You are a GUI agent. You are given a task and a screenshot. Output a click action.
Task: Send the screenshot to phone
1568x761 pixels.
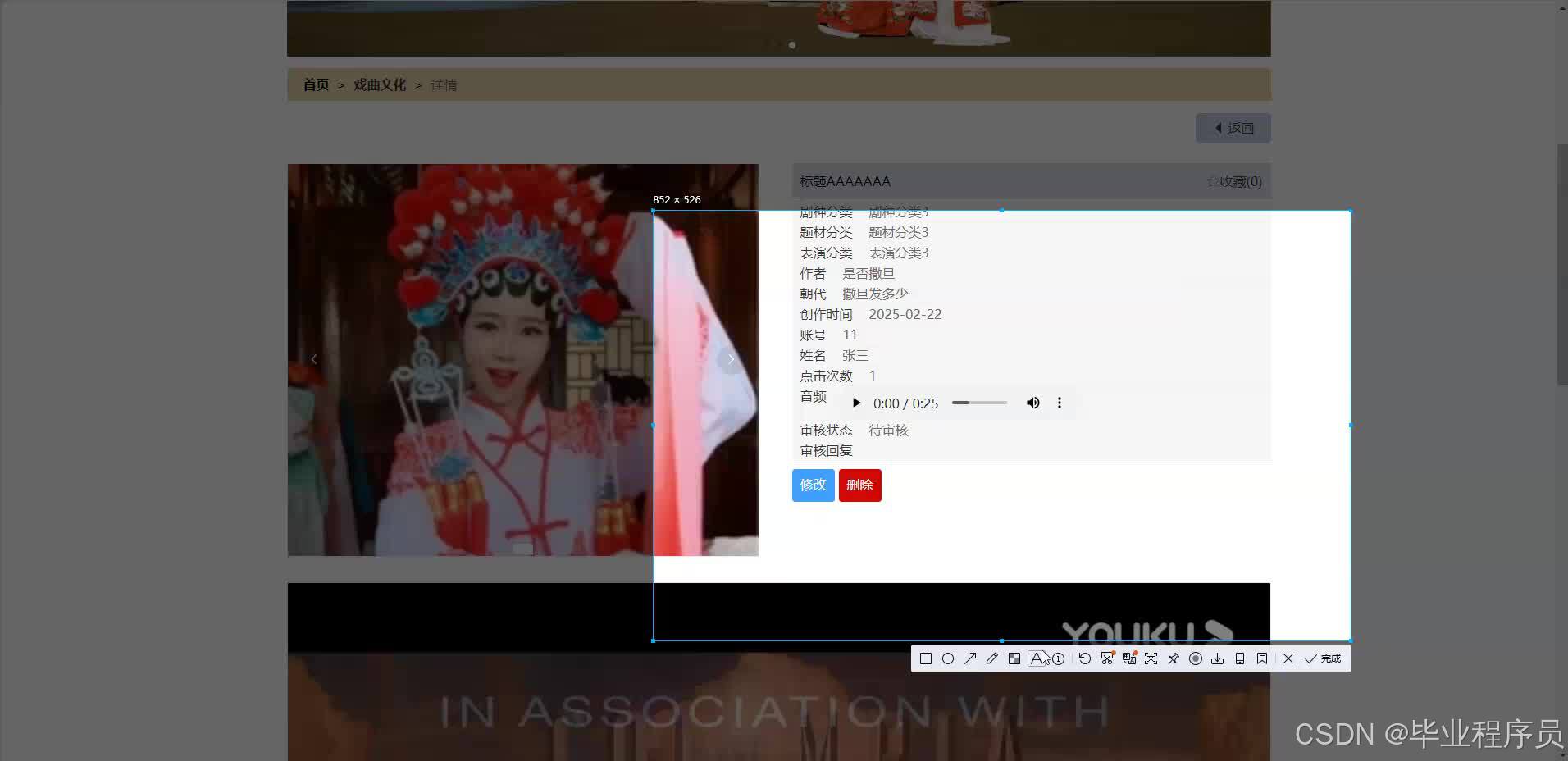click(x=1240, y=658)
